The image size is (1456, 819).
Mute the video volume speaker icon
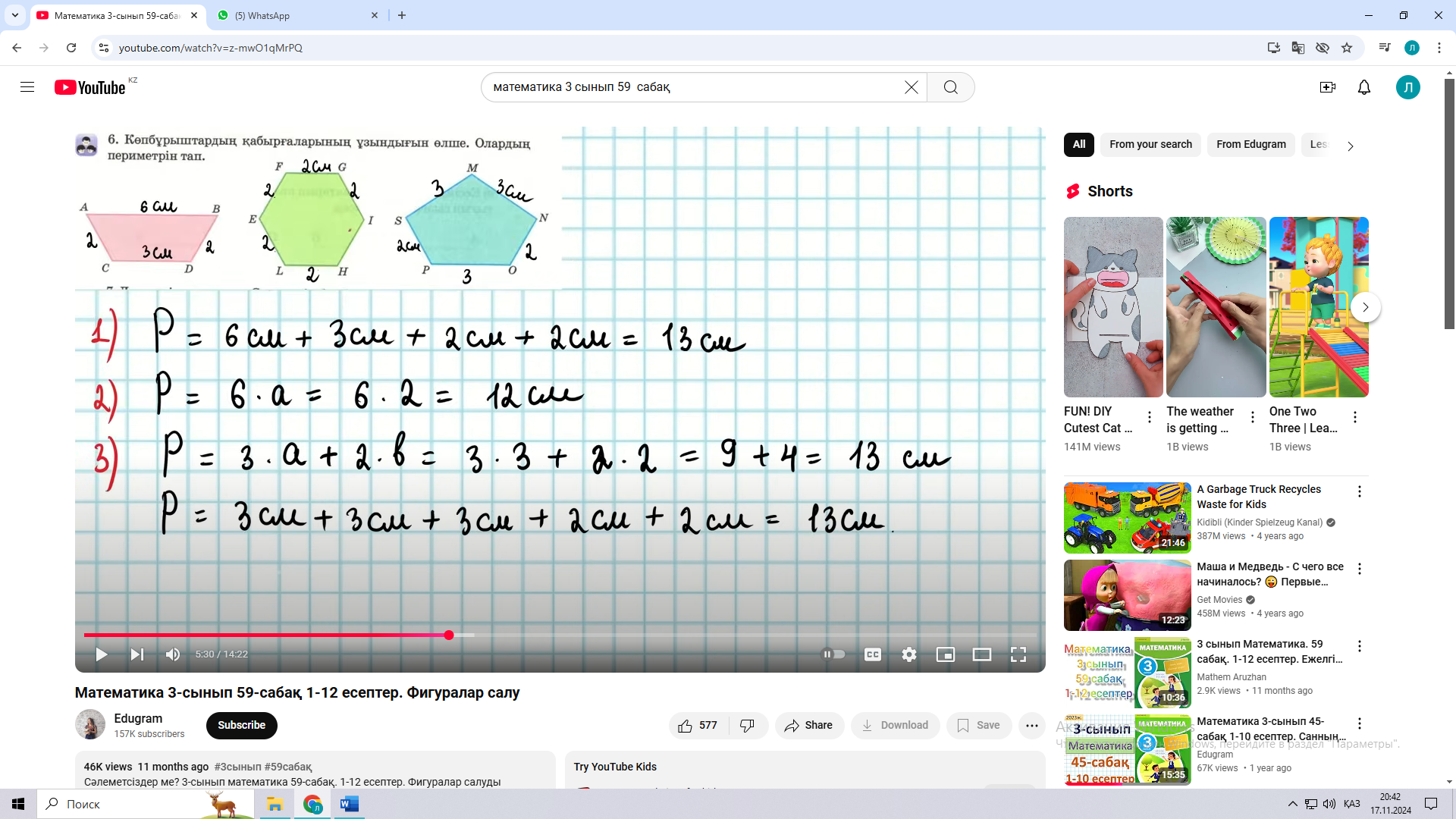[173, 654]
